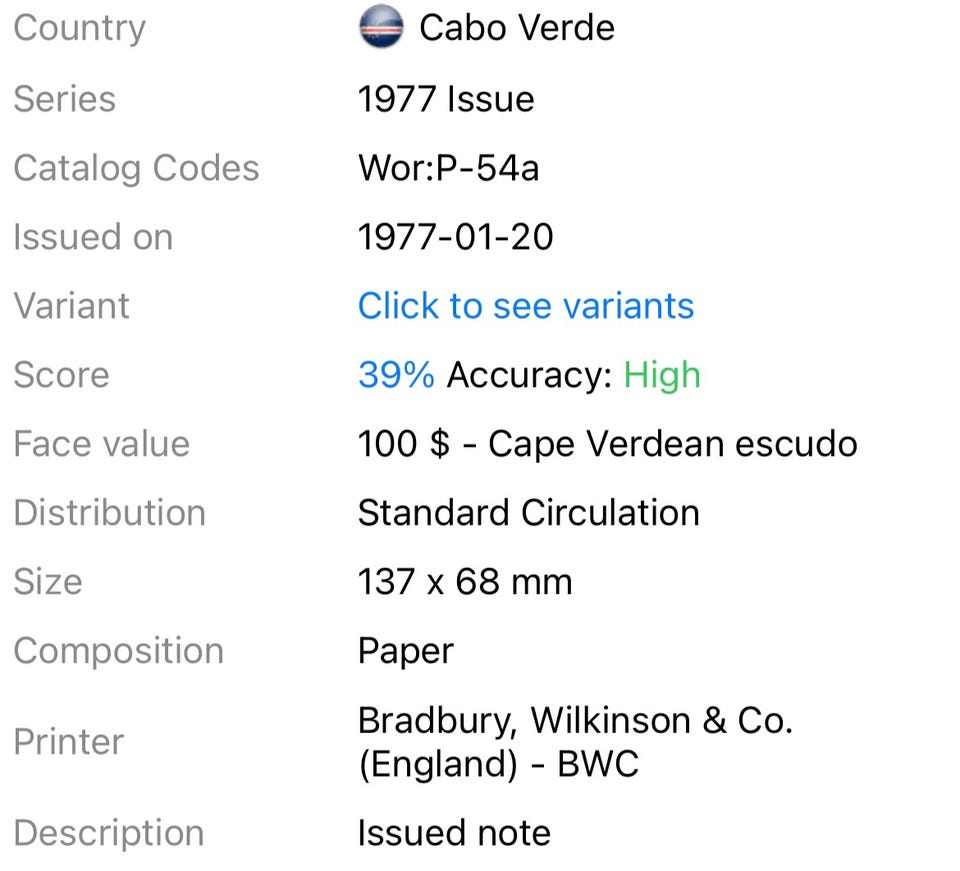
Task: Click the Score field label
Action: [x=61, y=375]
